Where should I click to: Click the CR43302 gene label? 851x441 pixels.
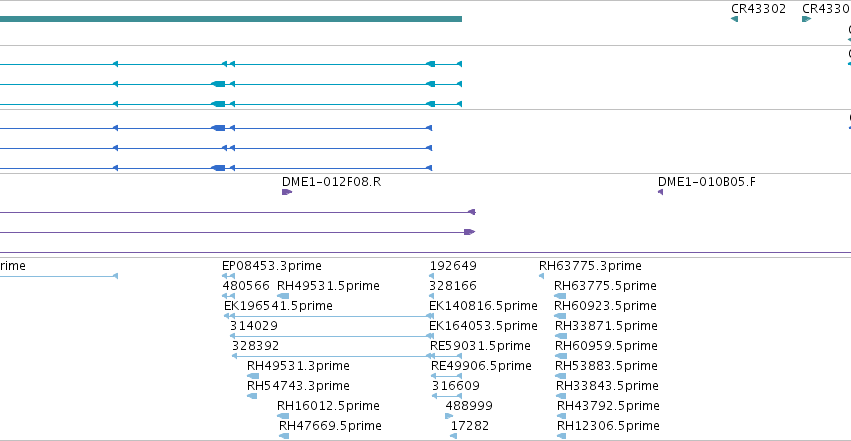[758, 9]
